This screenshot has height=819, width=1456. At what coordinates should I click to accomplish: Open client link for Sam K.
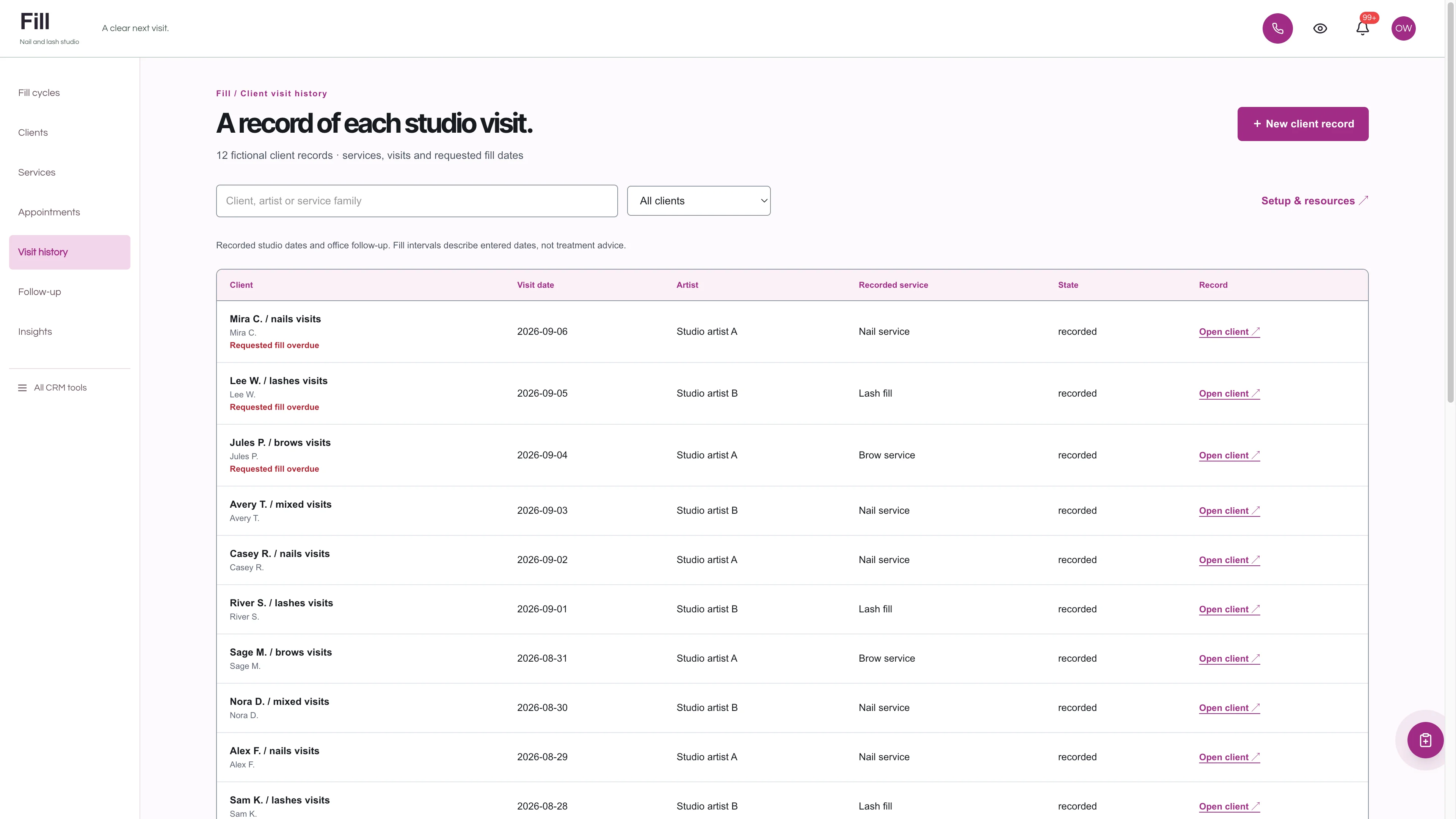tap(1229, 806)
